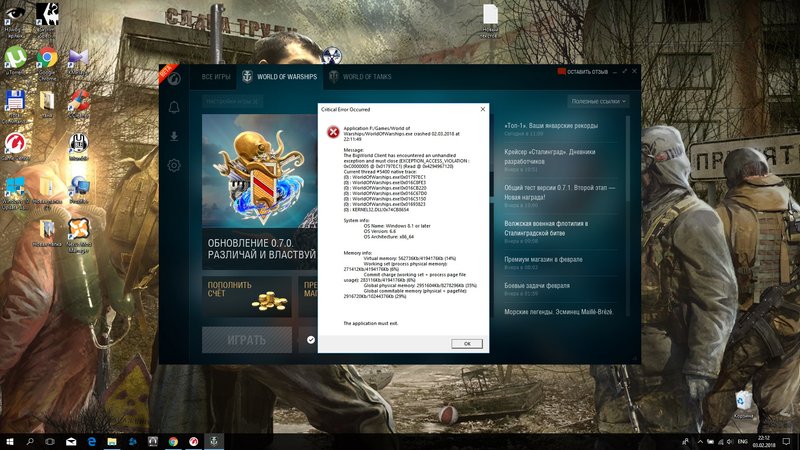The image size is (800, 450).
Task: Show hidden system tray icons
Action: [700, 441]
